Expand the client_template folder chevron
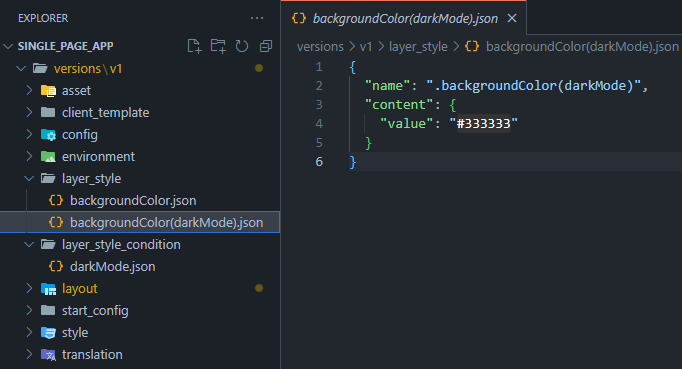The image size is (682, 369). pos(29,112)
